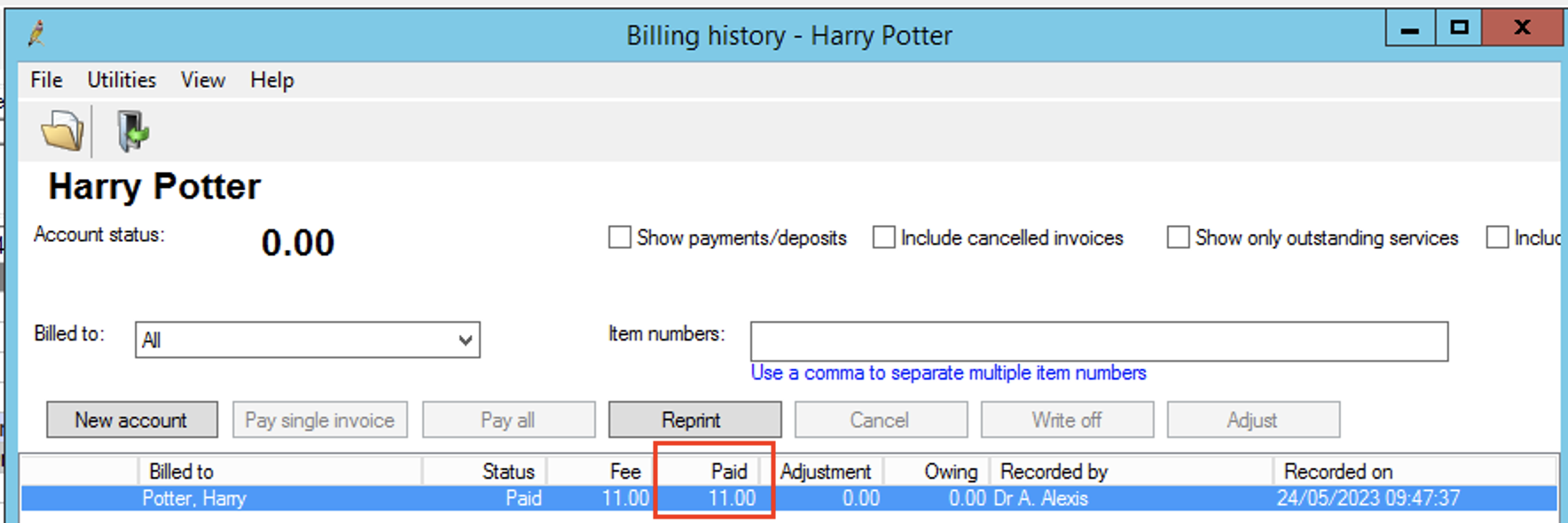Focus the Item numbers input field

1099,341
